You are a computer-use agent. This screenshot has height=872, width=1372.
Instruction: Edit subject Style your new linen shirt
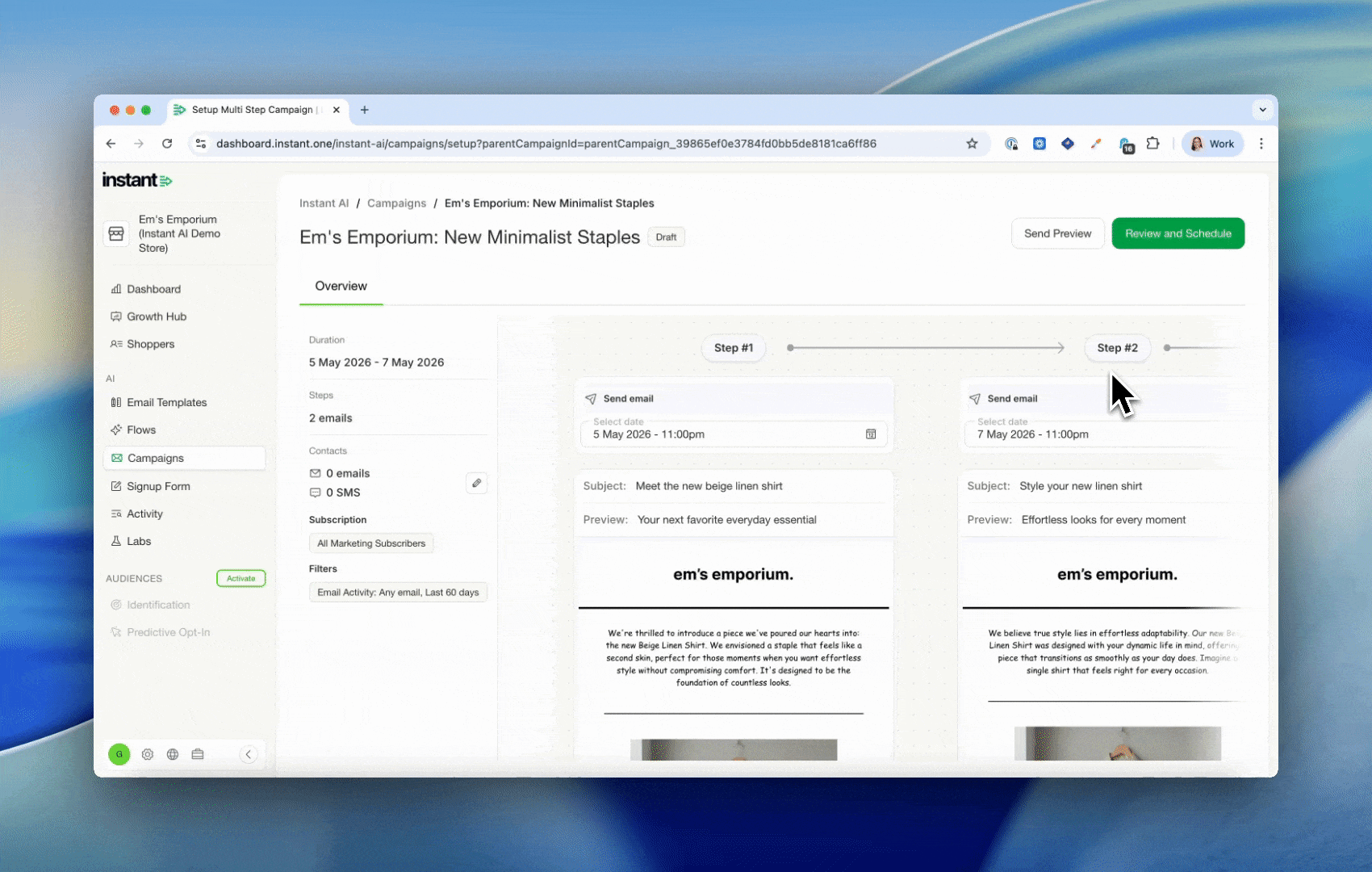click(x=1081, y=486)
